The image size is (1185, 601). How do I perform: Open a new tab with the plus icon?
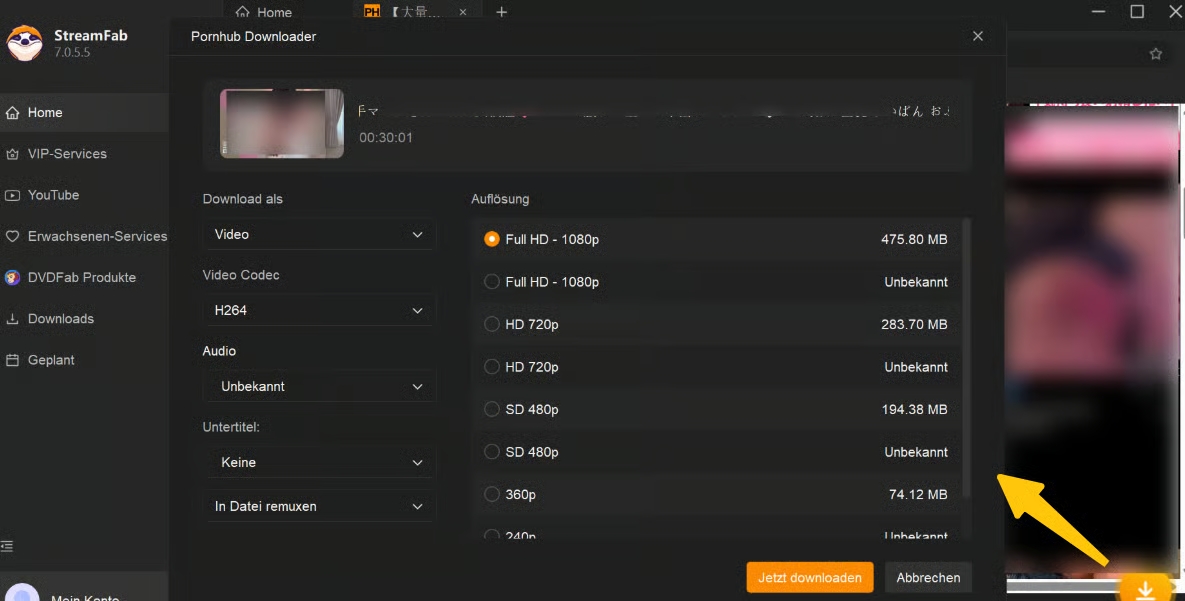[501, 12]
